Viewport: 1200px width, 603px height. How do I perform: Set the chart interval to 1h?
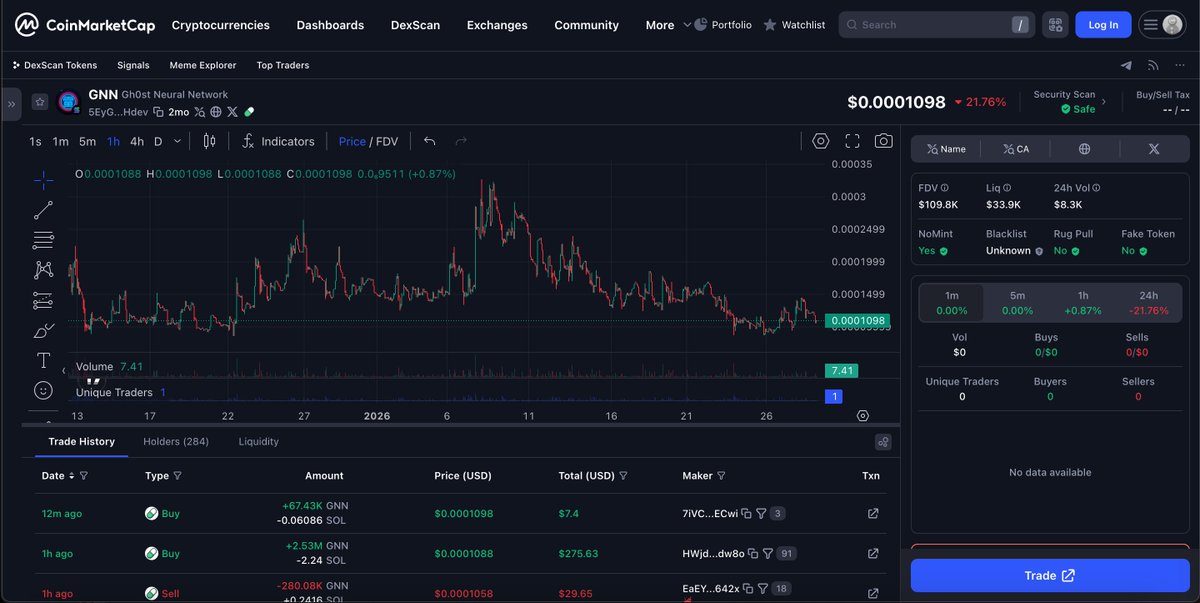(113, 141)
